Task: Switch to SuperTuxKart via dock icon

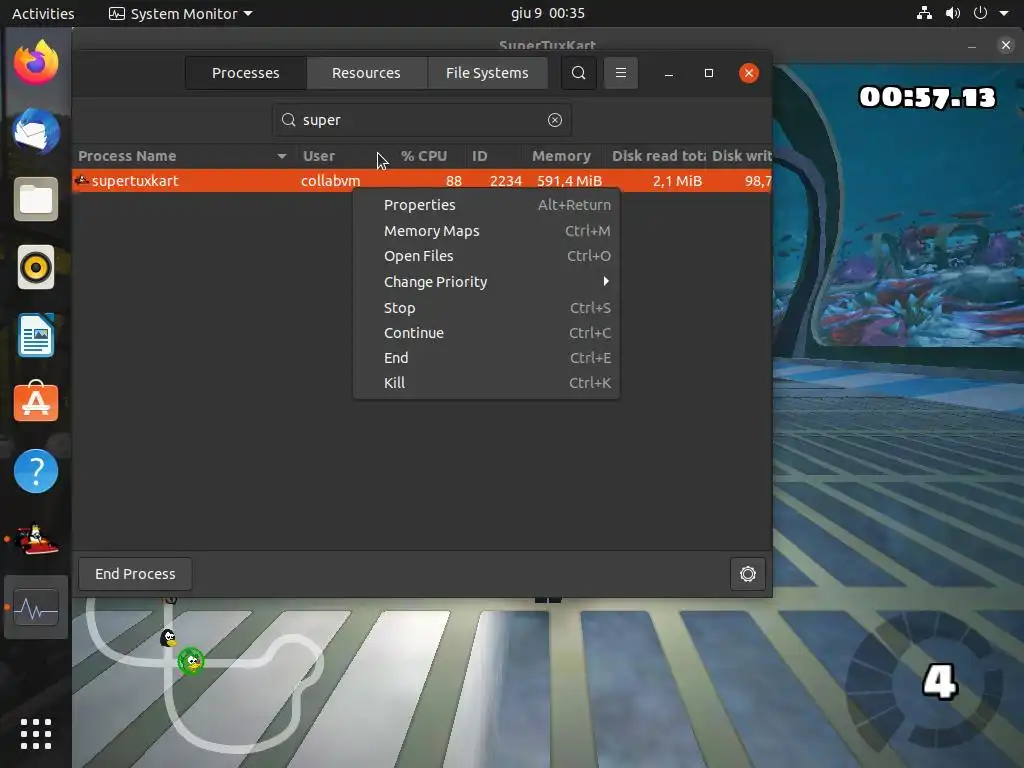Action: click(x=36, y=539)
